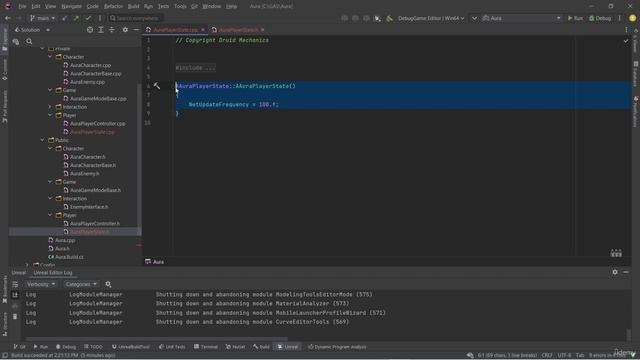
Task: Open the Build menu
Action: (133, 6)
